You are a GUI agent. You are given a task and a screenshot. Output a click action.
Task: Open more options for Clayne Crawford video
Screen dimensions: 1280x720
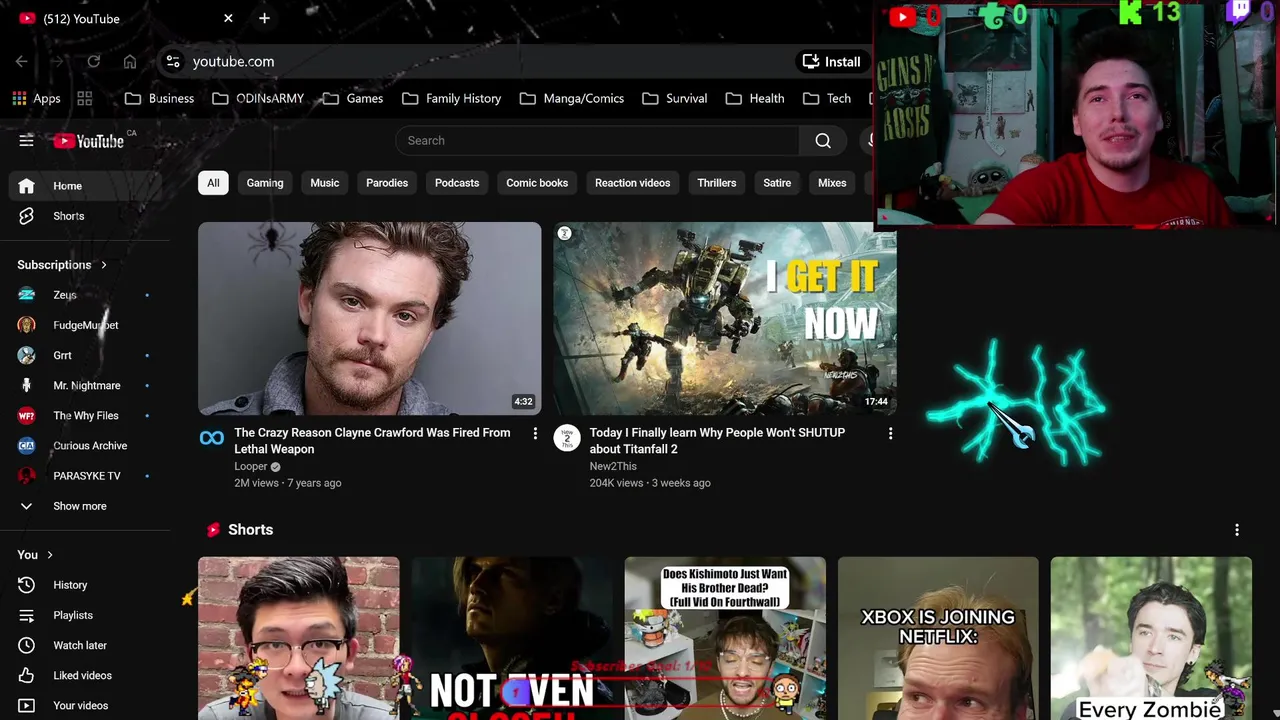click(x=535, y=434)
